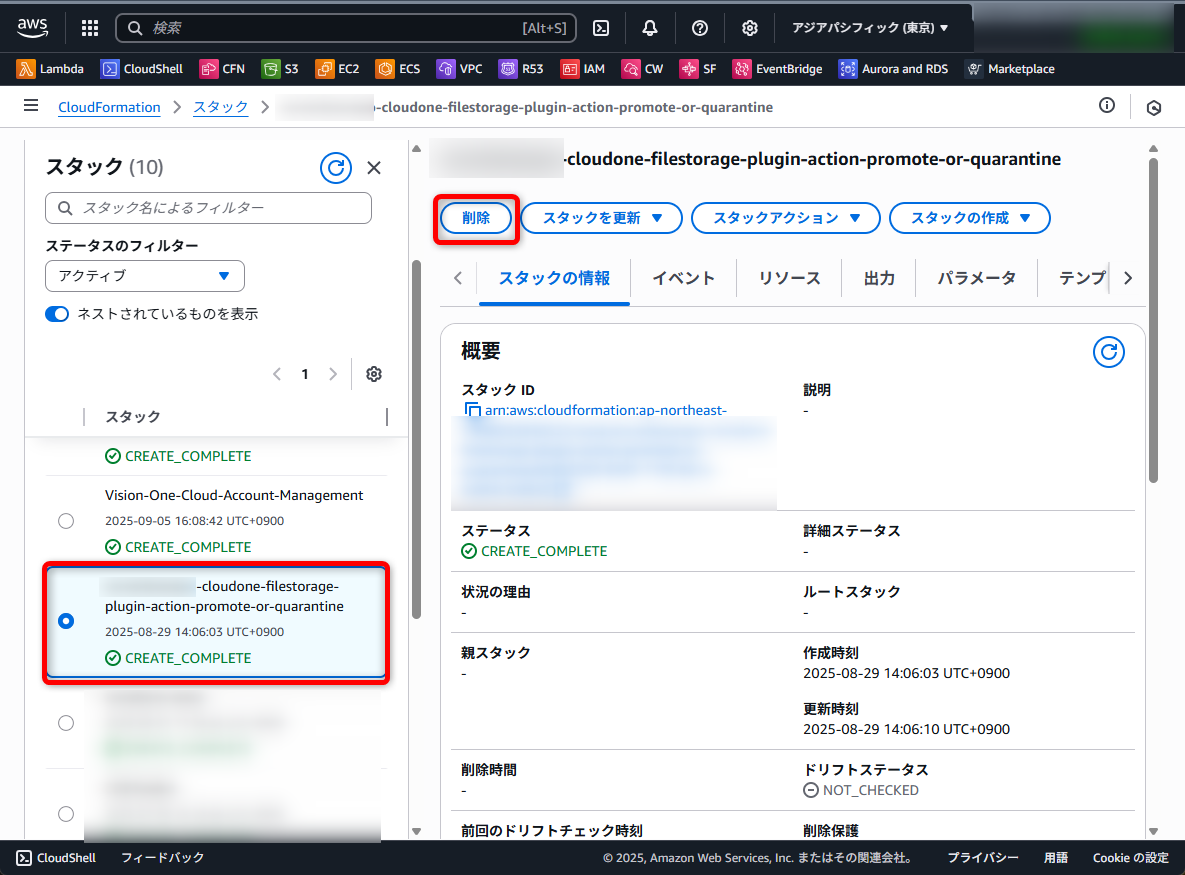
Task: Open the VPC shortcut
Action: [x=459, y=69]
